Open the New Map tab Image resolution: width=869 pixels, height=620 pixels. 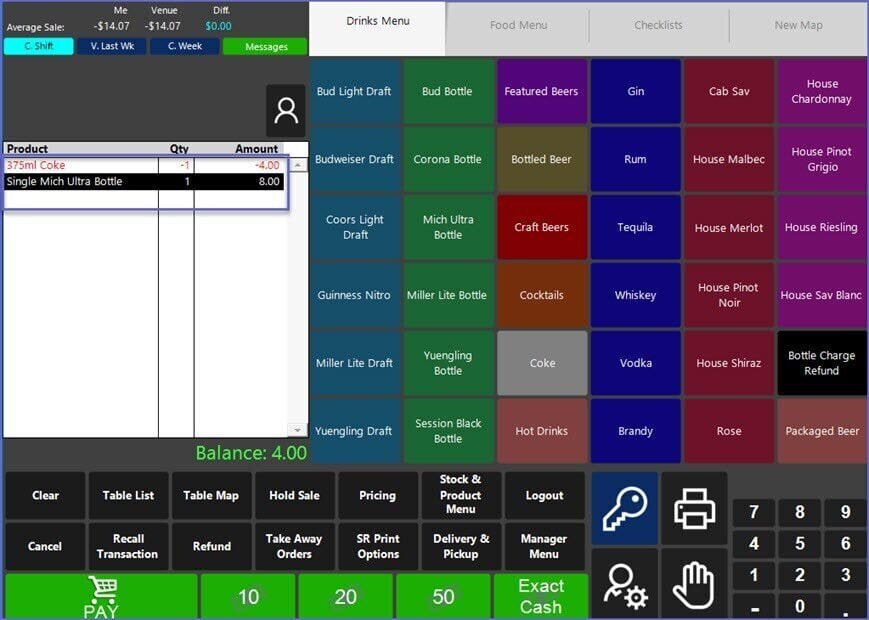pos(798,26)
